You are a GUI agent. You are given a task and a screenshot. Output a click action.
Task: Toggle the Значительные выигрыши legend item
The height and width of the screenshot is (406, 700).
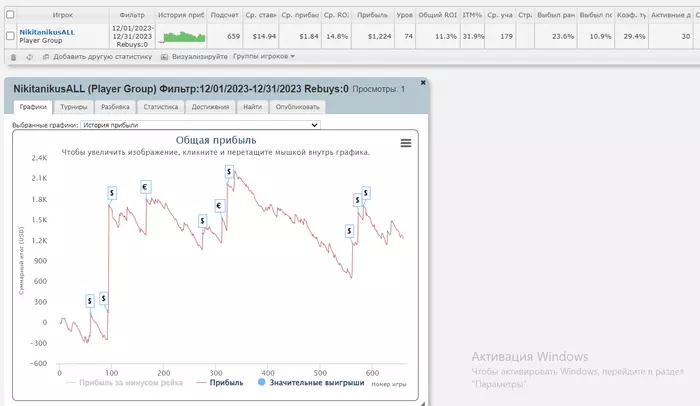click(311, 383)
